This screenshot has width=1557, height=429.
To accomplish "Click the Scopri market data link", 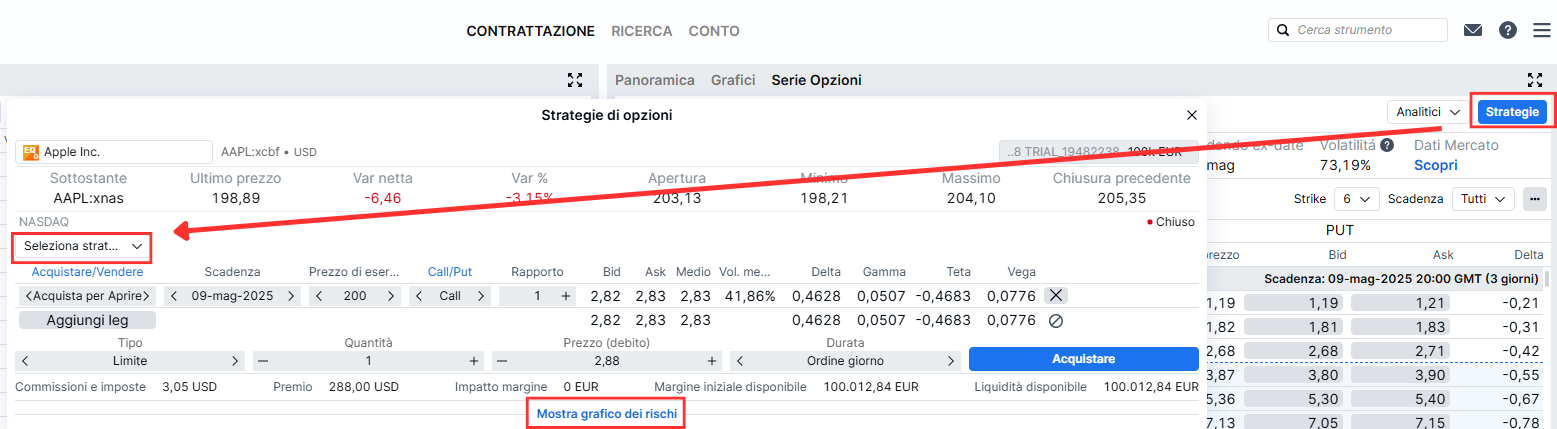I will 1434,165.
